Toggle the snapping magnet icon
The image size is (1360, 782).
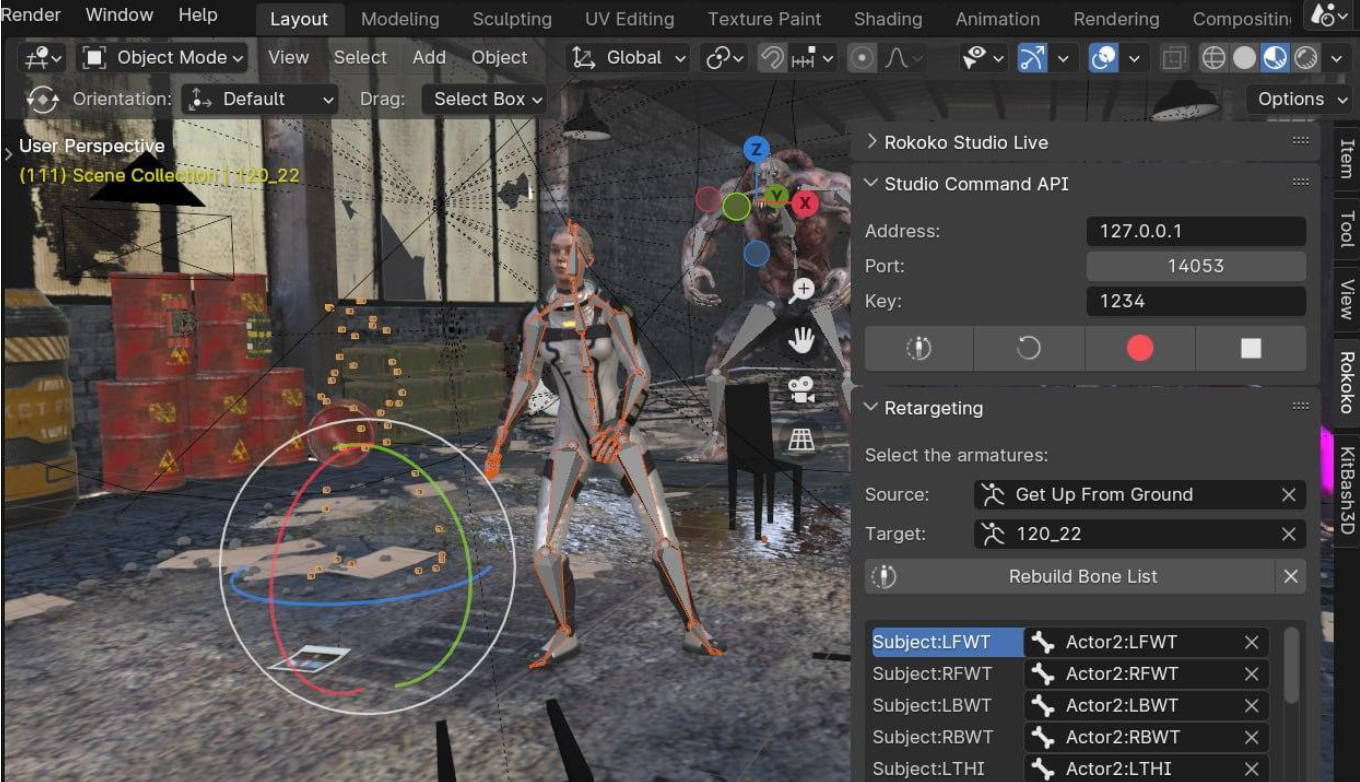coord(771,58)
